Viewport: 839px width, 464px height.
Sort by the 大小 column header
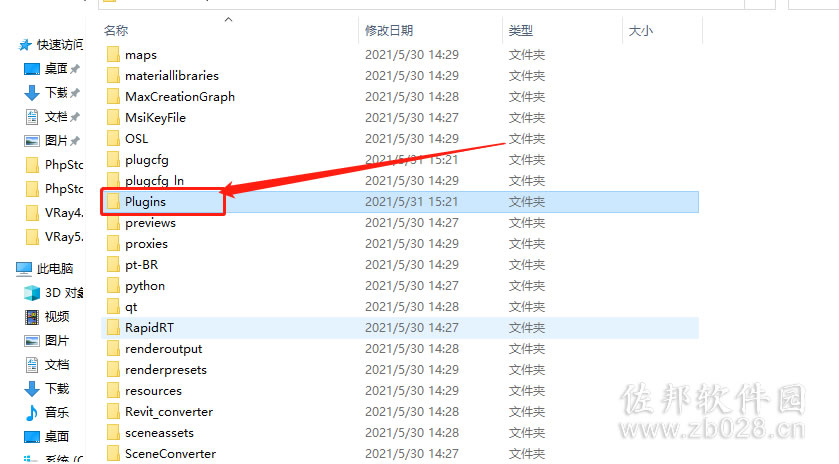click(x=640, y=31)
